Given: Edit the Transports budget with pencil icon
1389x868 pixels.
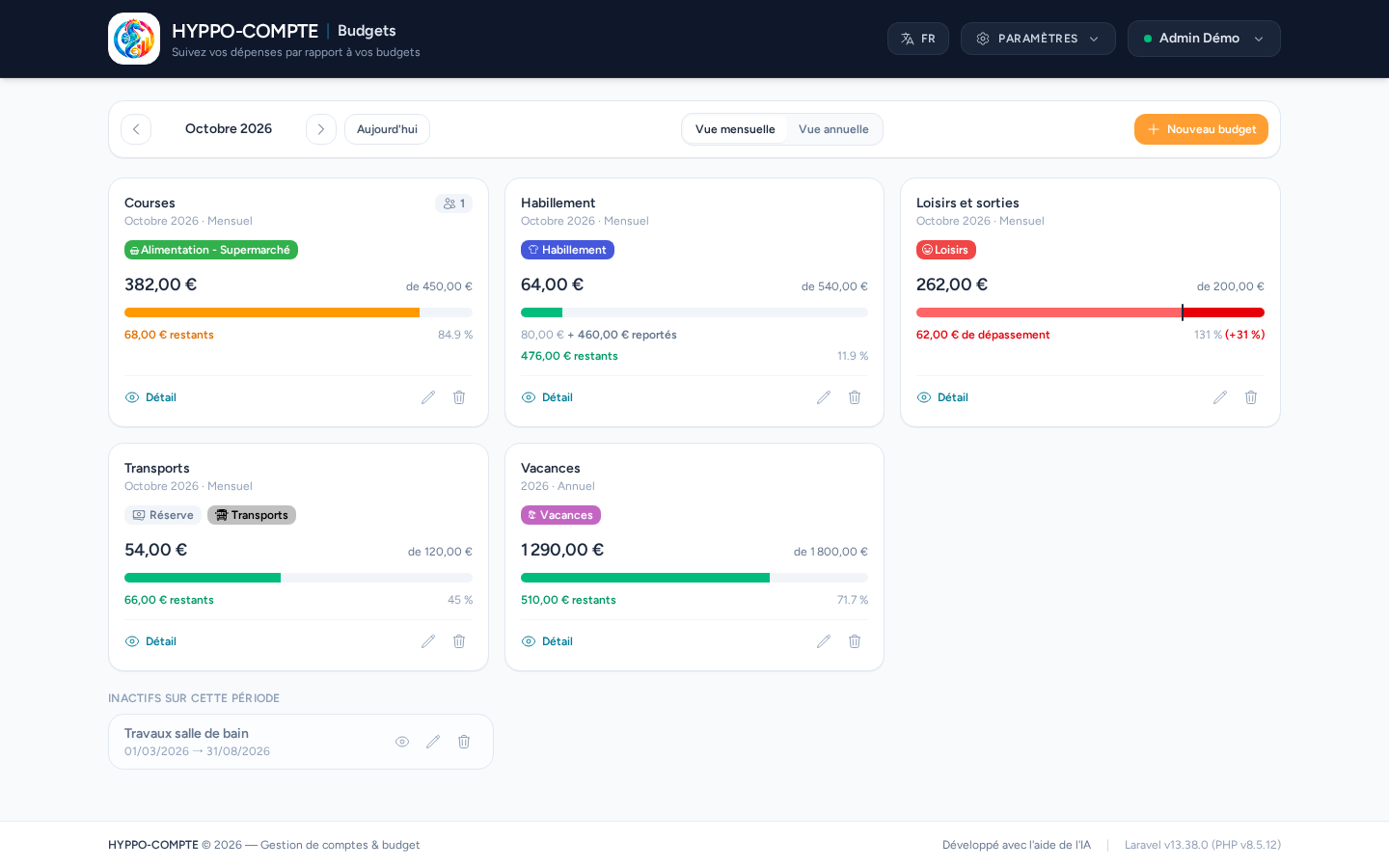Looking at the screenshot, I should [x=428, y=641].
